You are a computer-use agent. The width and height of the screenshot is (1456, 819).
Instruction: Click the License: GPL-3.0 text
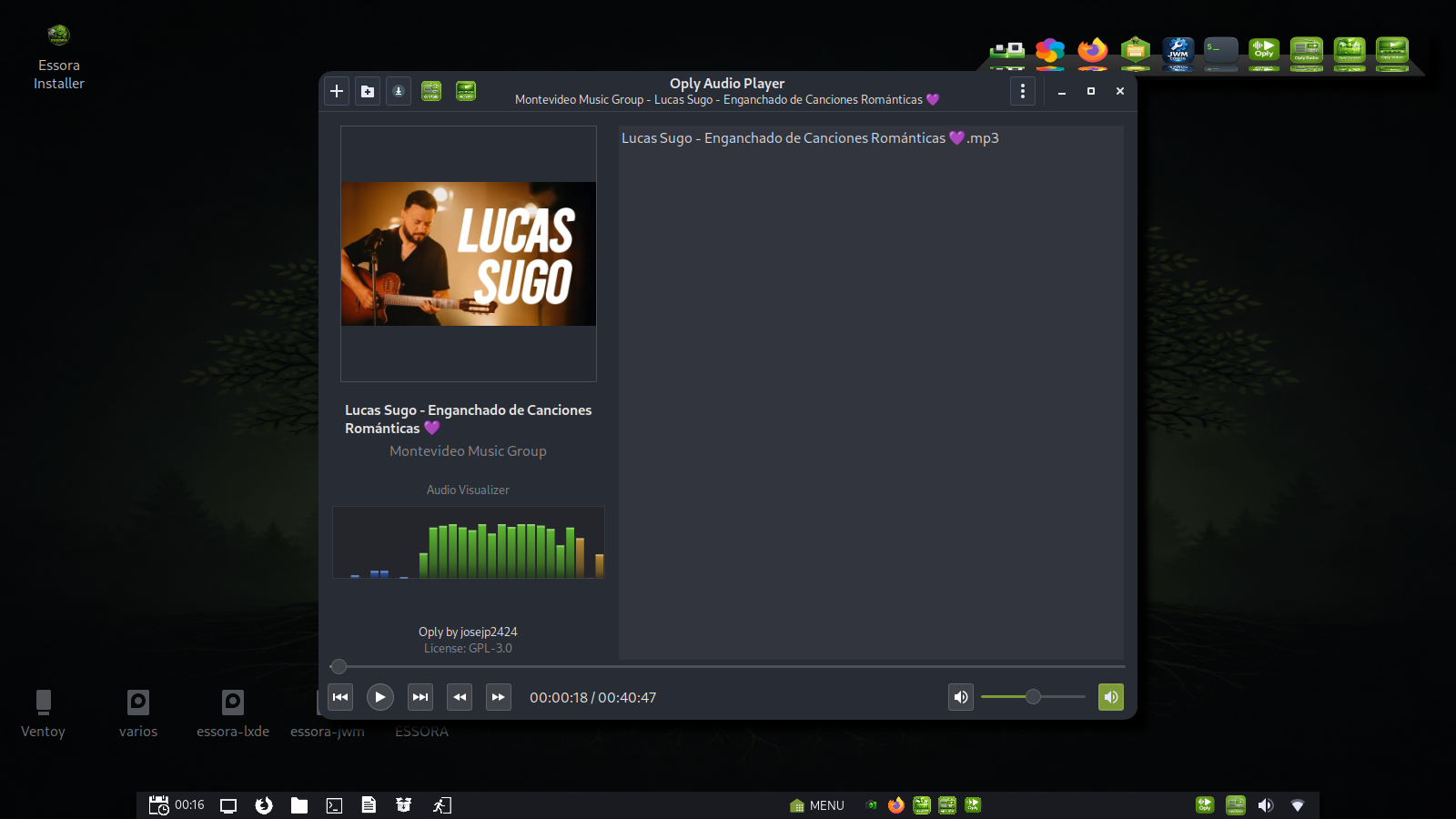point(469,649)
